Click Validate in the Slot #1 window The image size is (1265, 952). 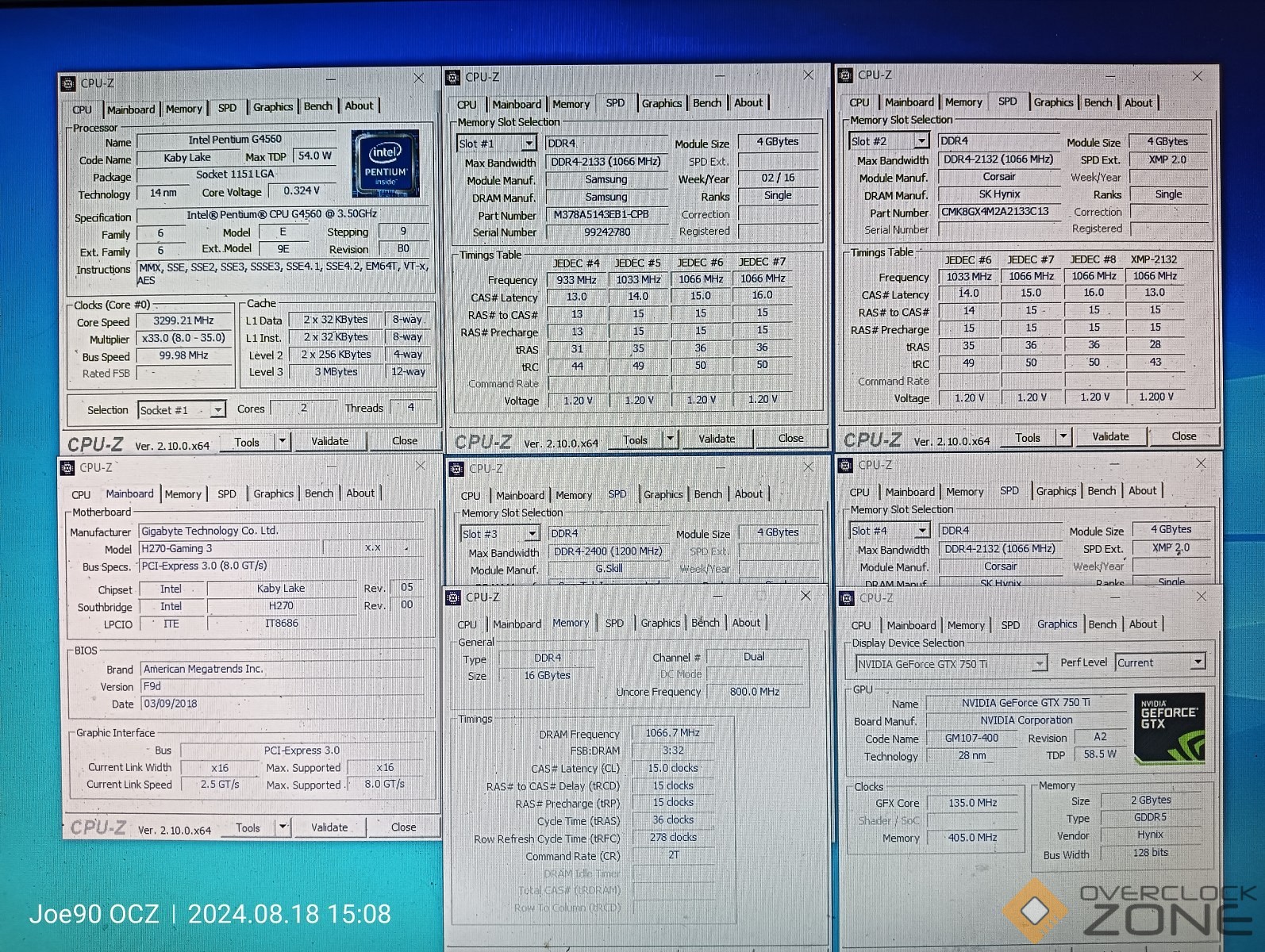pos(717,439)
